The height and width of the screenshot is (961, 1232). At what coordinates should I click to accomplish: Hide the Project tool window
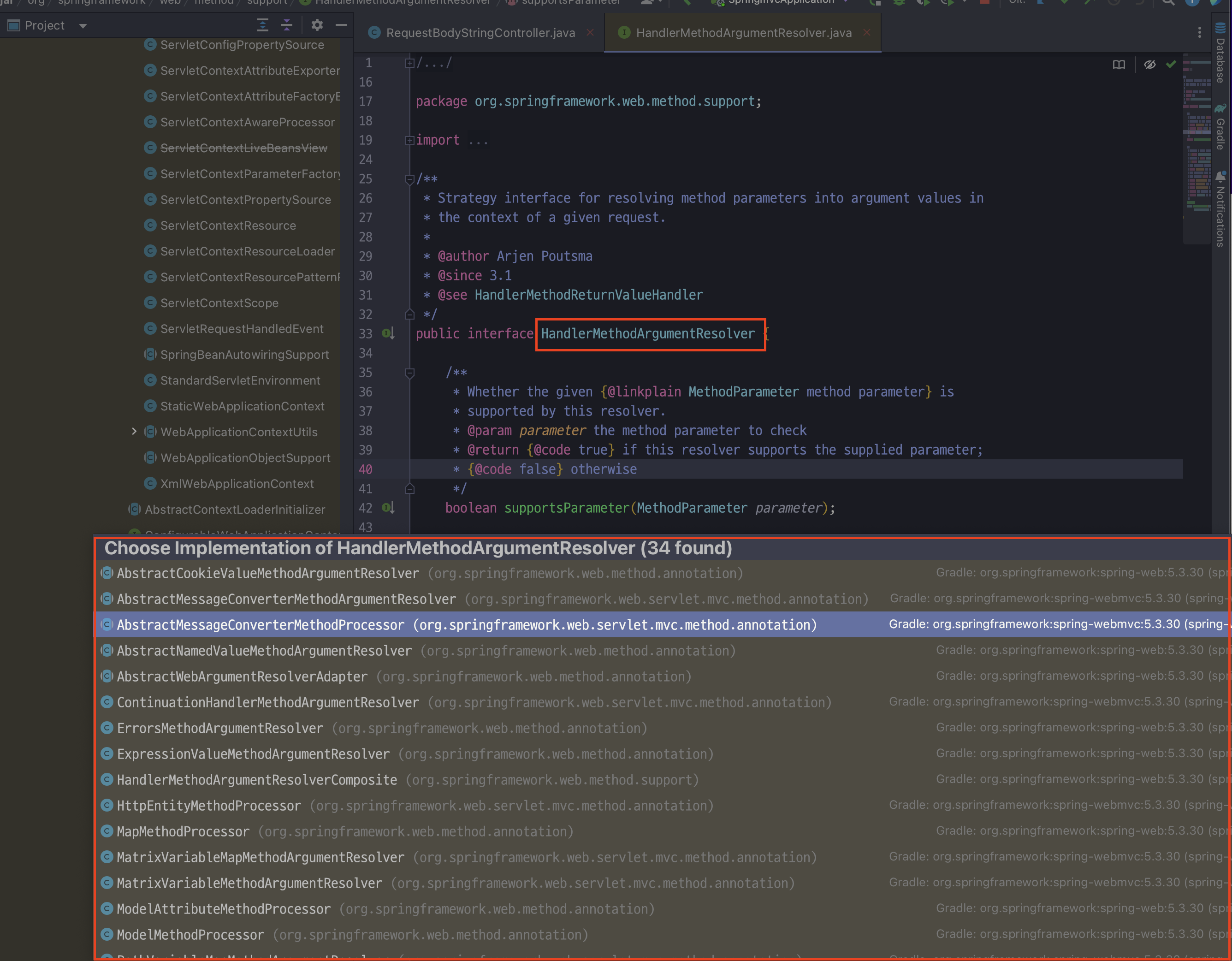[341, 25]
